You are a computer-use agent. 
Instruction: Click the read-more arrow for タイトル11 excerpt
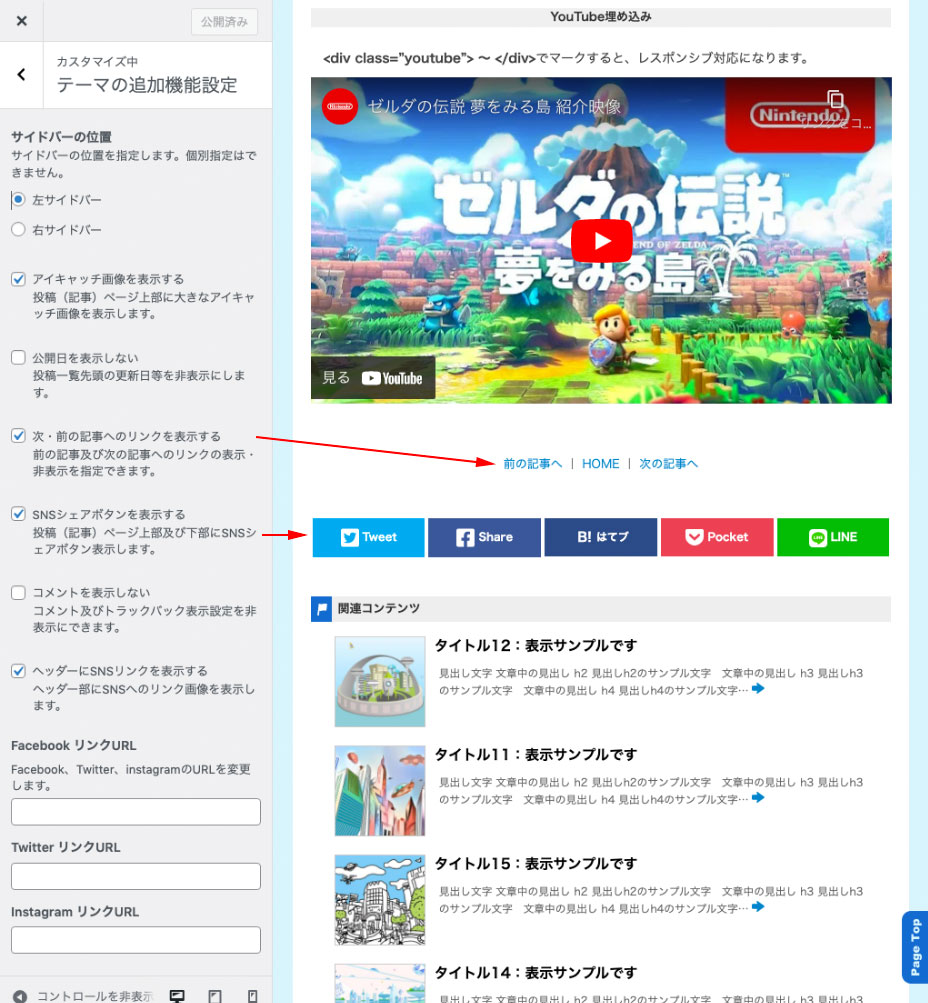[758, 798]
